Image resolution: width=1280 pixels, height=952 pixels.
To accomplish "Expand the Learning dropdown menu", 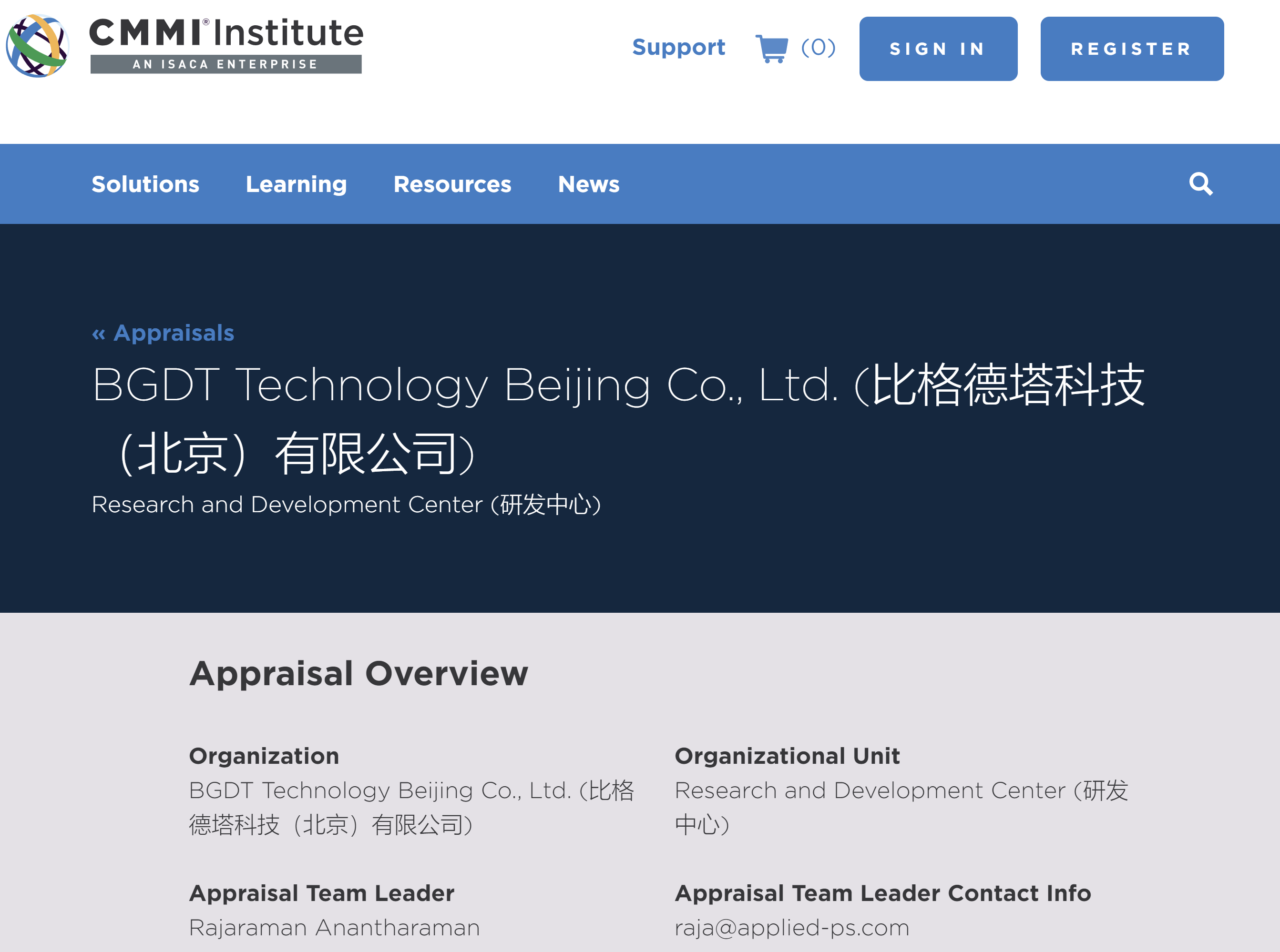I will pyautogui.click(x=296, y=184).
